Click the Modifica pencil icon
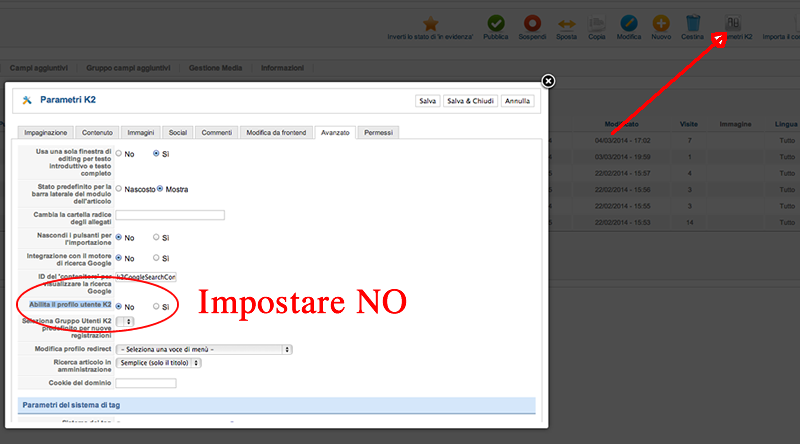This screenshot has width=800, height=444. pos(629,23)
